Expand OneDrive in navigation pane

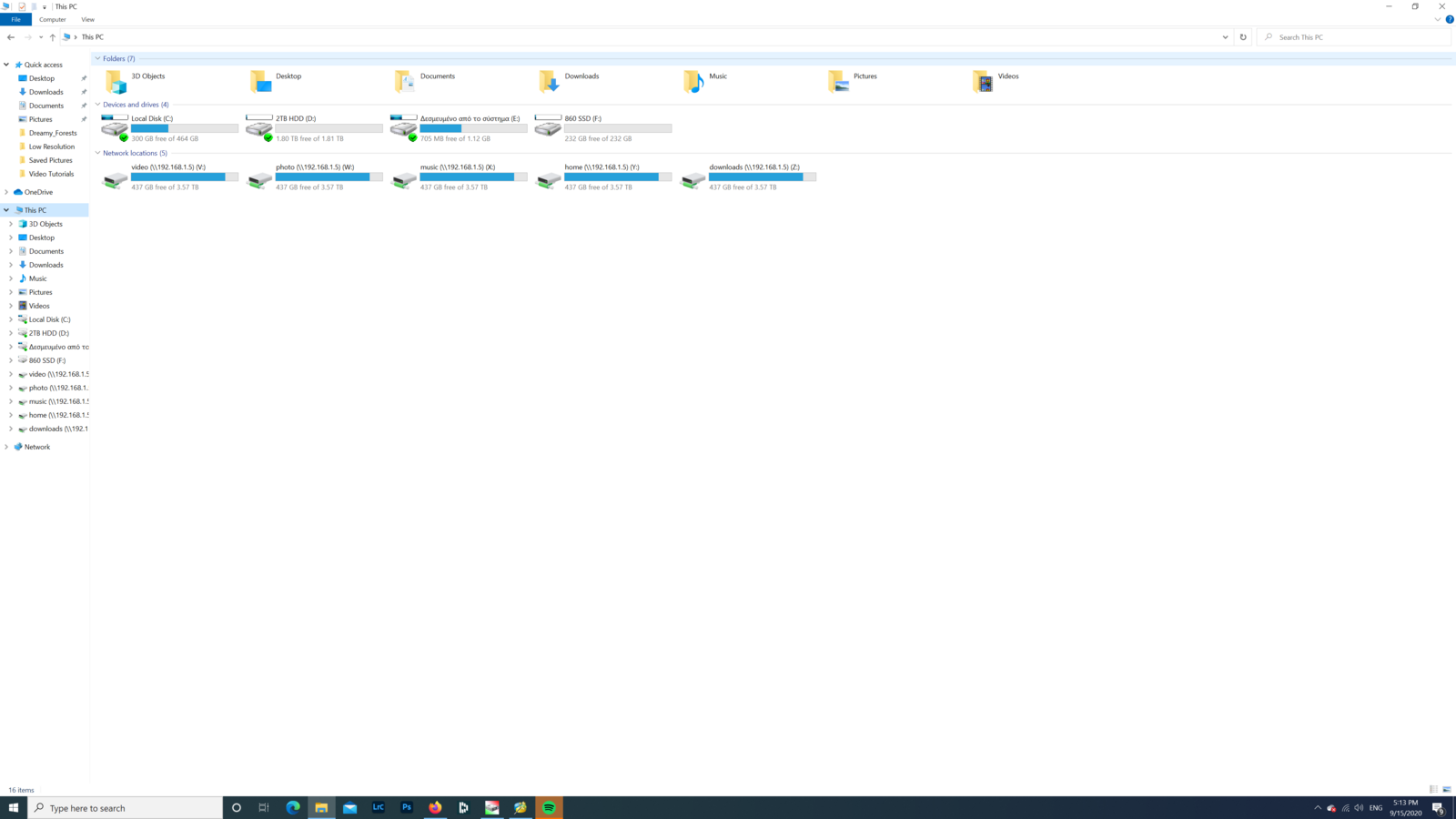(6, 192)
